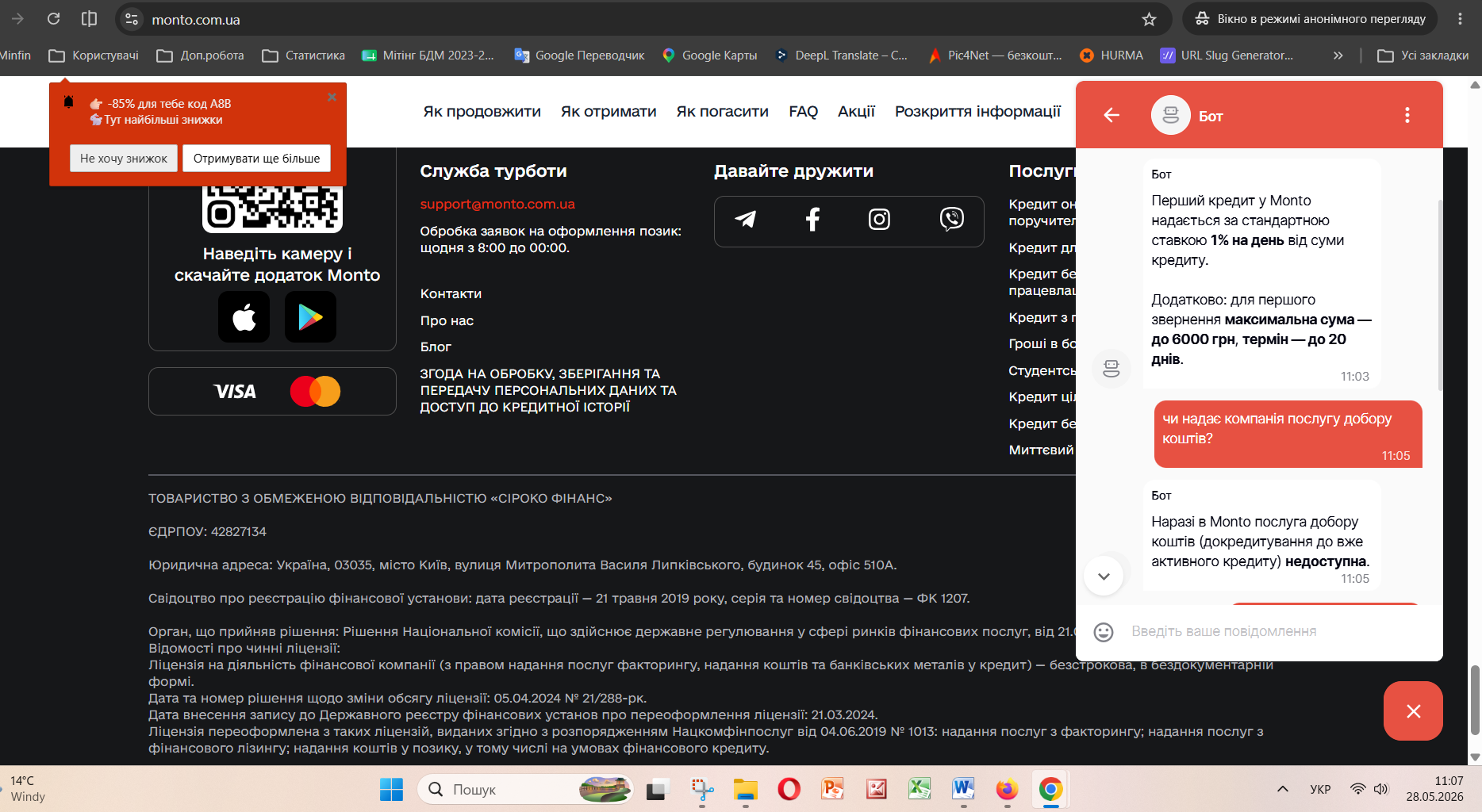1482x812 pixels.
Task: Open the FAQ menu item
Action: [x=803, y=112]
